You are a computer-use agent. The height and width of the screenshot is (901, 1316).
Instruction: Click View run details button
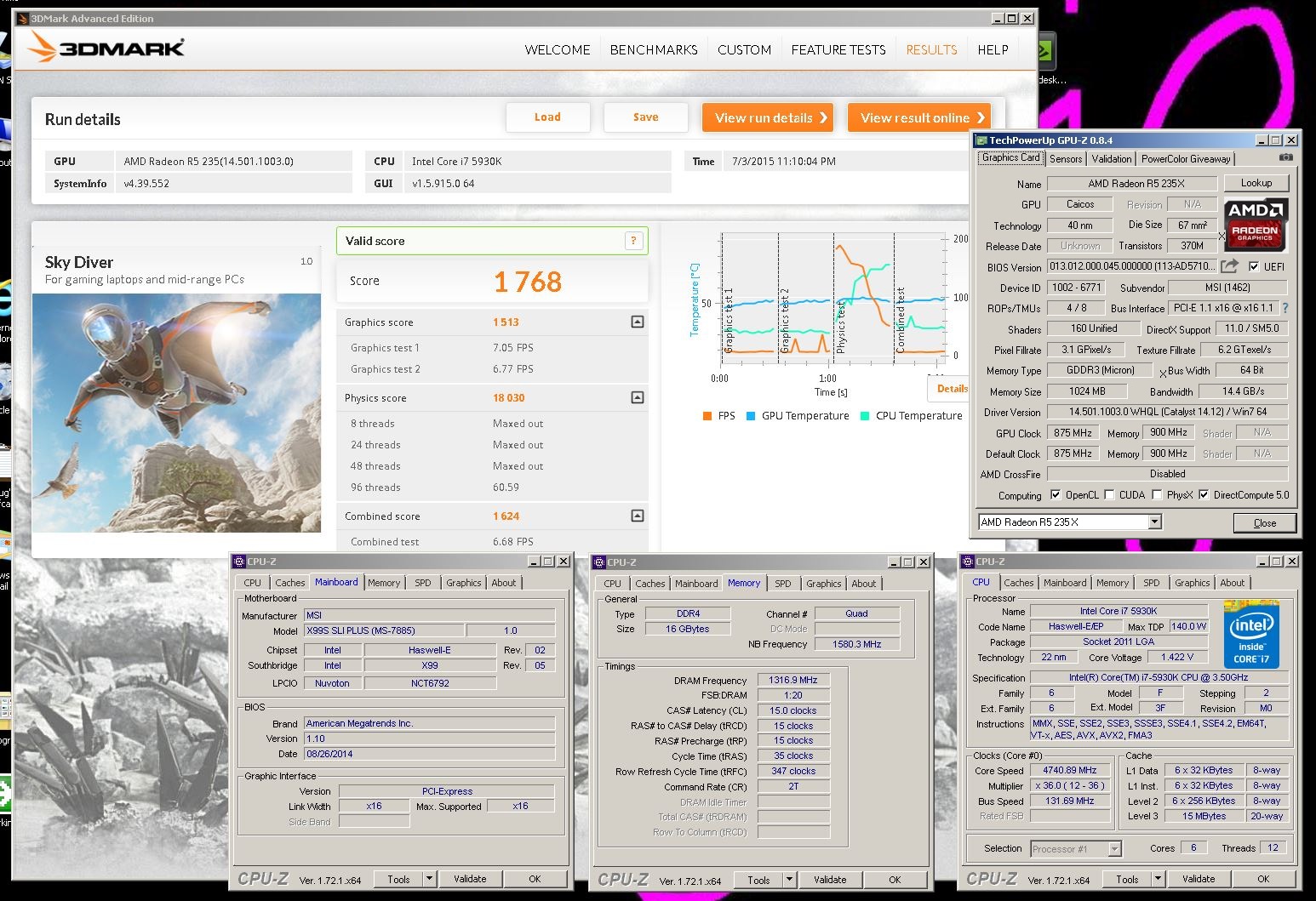[768, 117]
